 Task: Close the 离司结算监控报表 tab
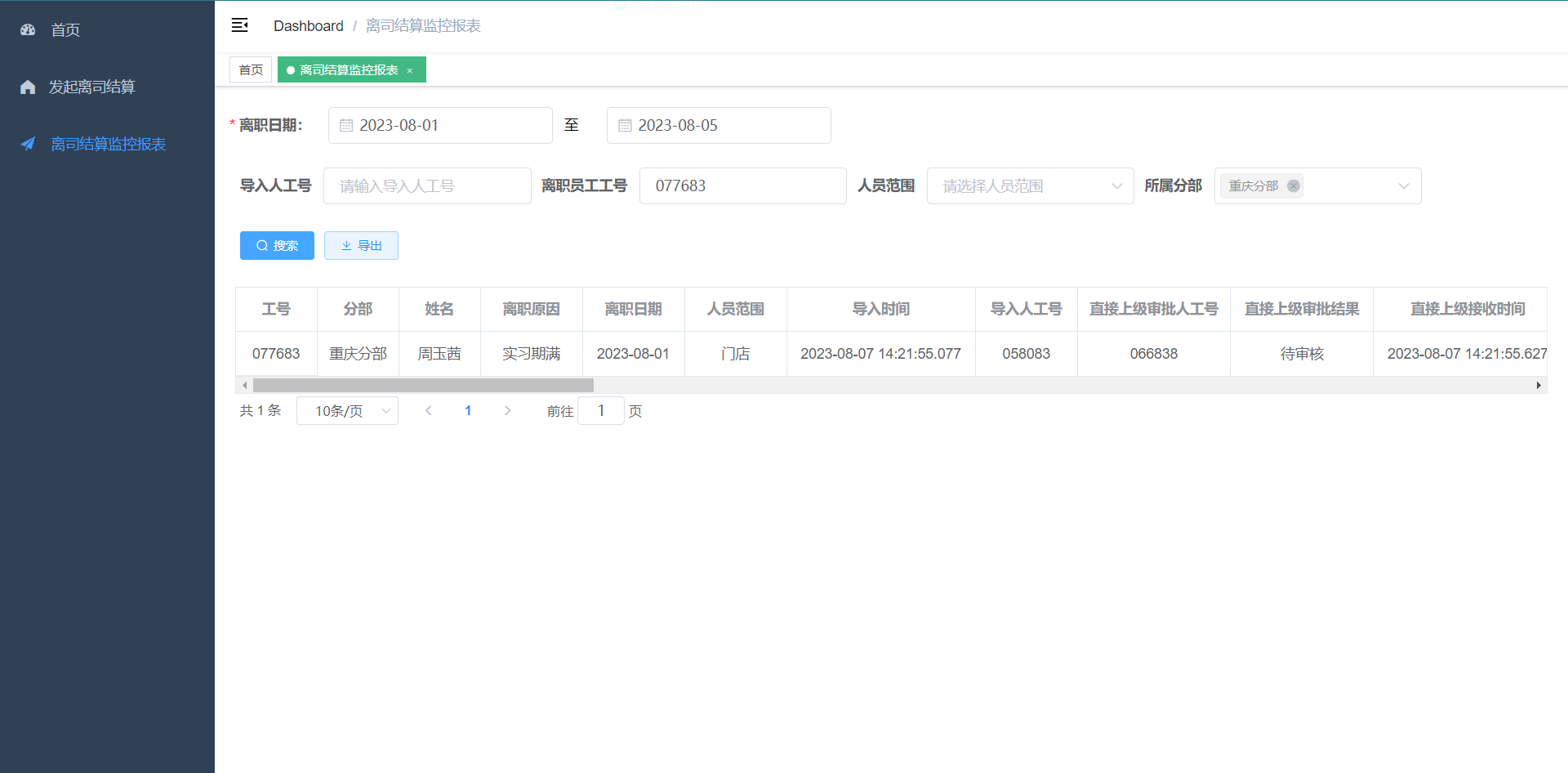410,70
